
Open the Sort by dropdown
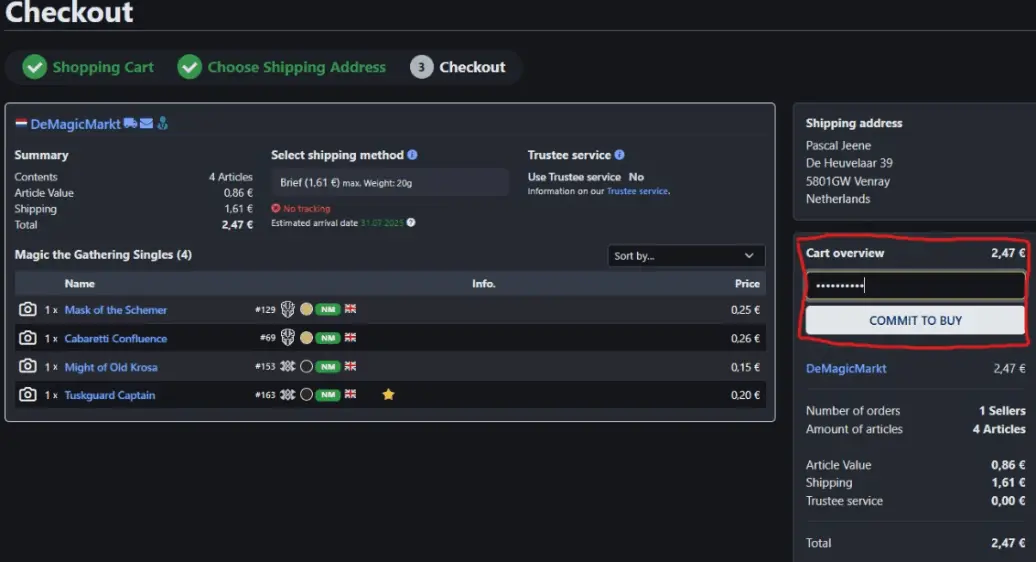coord(686,256)
